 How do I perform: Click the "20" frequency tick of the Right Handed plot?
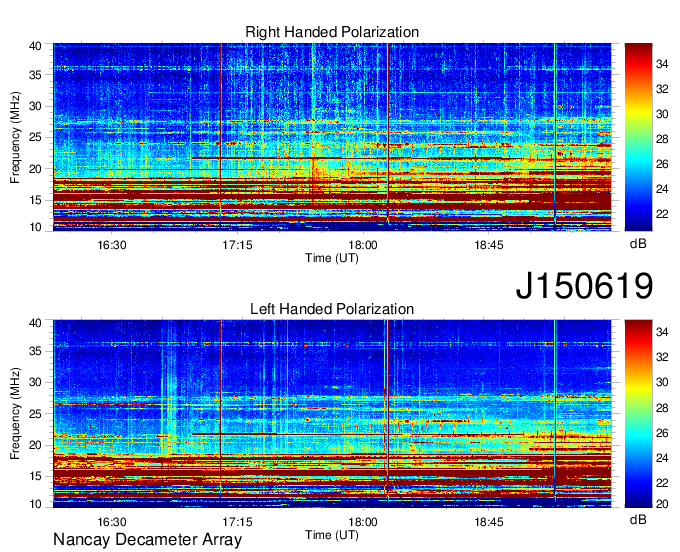pyautogui.click(x=35, y=169)
